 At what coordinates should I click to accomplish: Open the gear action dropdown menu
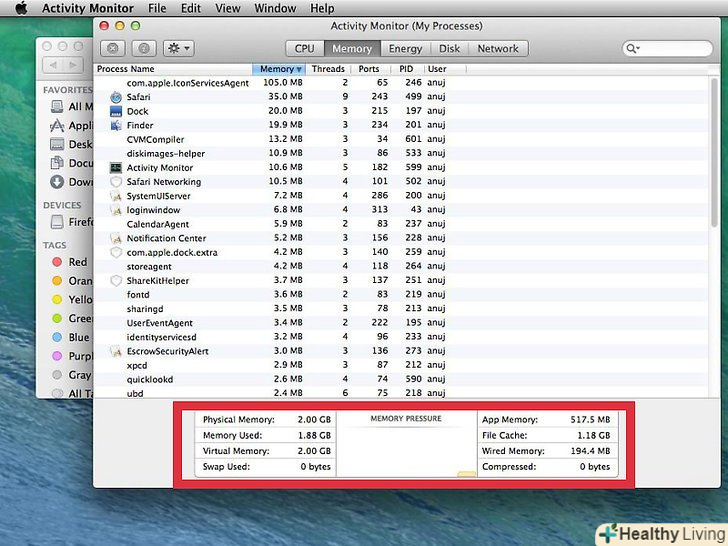(179, 48)
